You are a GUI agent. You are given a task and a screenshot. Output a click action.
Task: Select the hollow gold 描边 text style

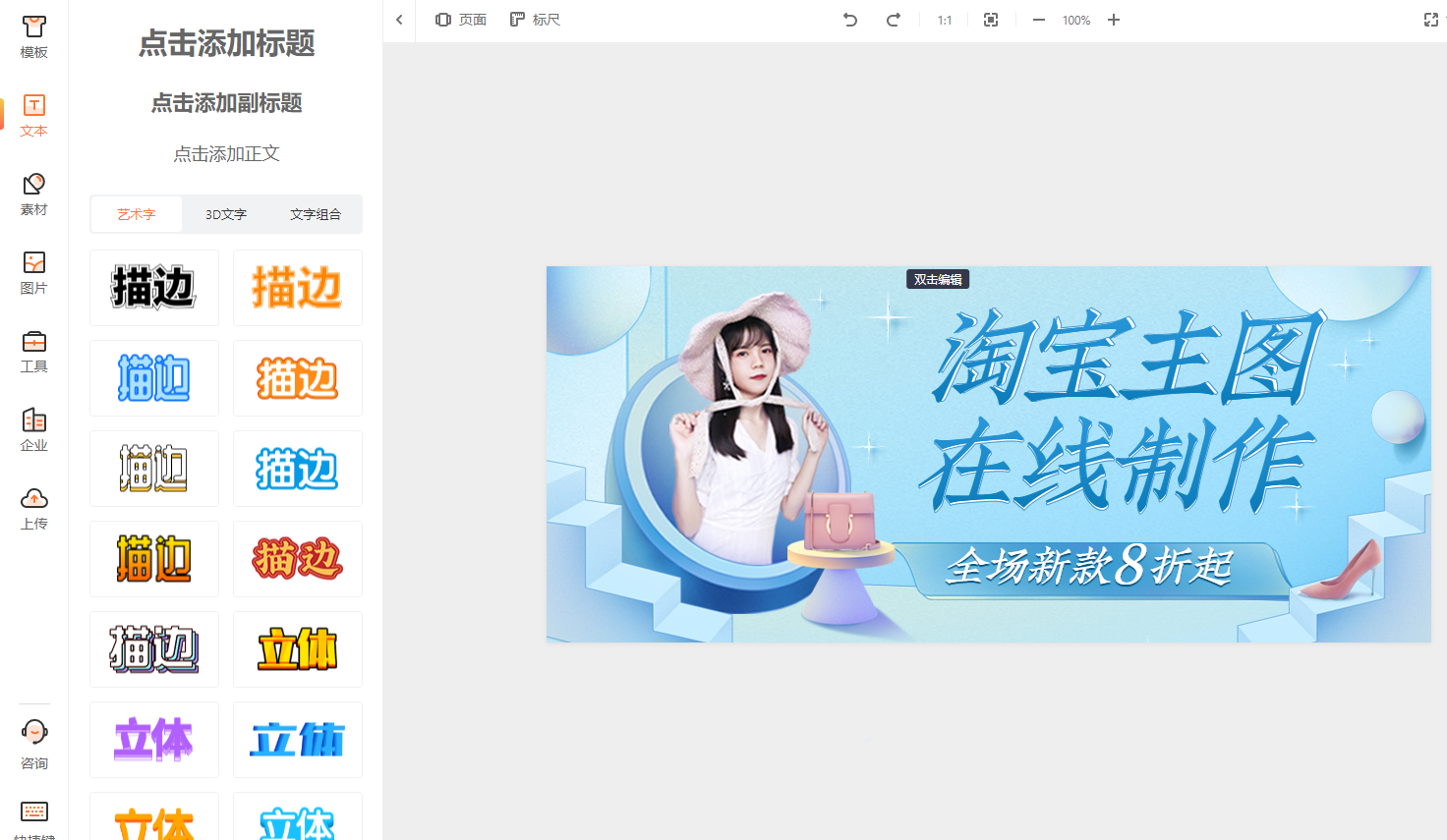(x=154, y=469)
